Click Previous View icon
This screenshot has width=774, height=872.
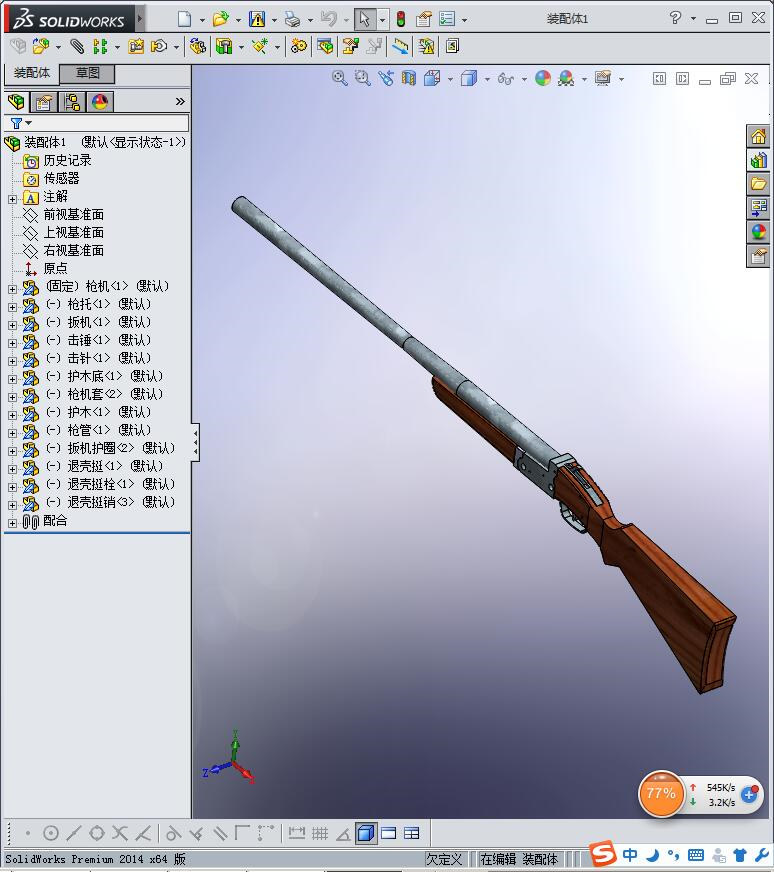386,78
